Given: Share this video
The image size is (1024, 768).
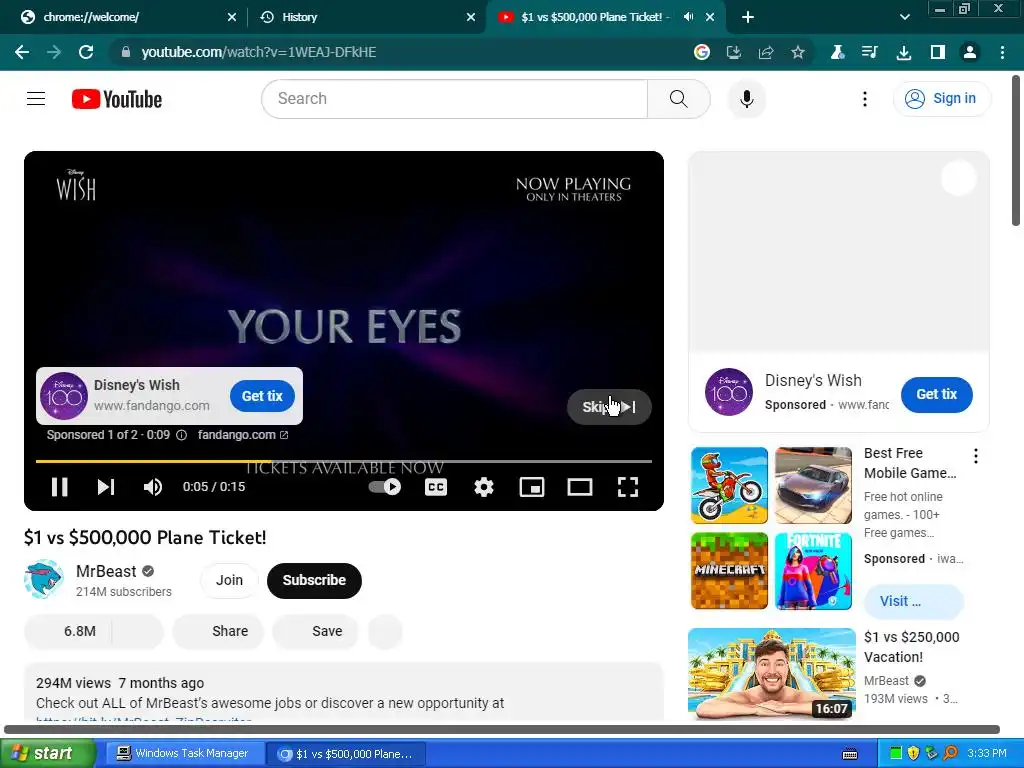Looking at the screenshot, I should [x=218, y=632].
